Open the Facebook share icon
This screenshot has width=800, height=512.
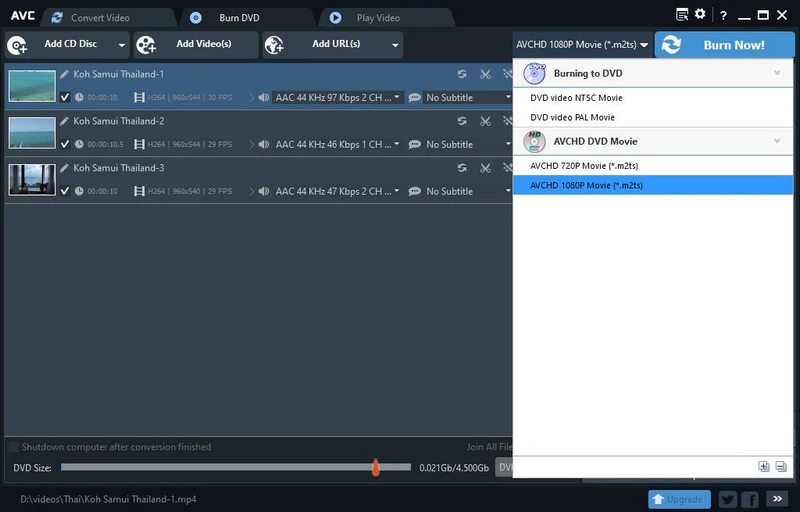point(749,499)
